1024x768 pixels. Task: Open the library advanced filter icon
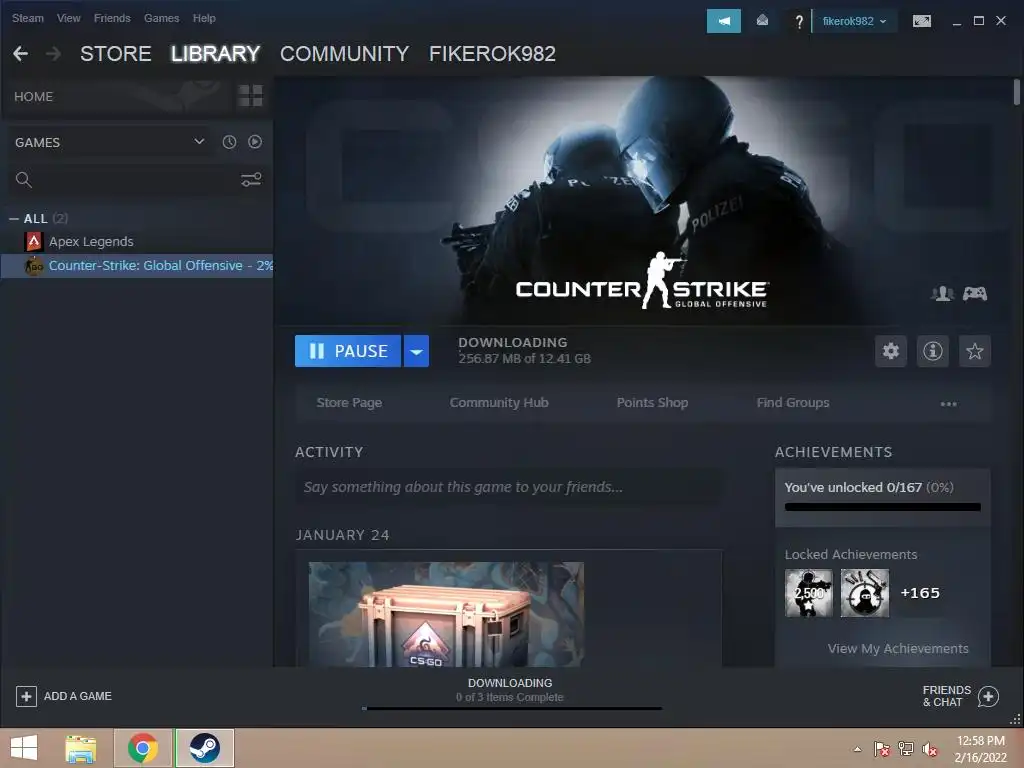click(251, 180)
